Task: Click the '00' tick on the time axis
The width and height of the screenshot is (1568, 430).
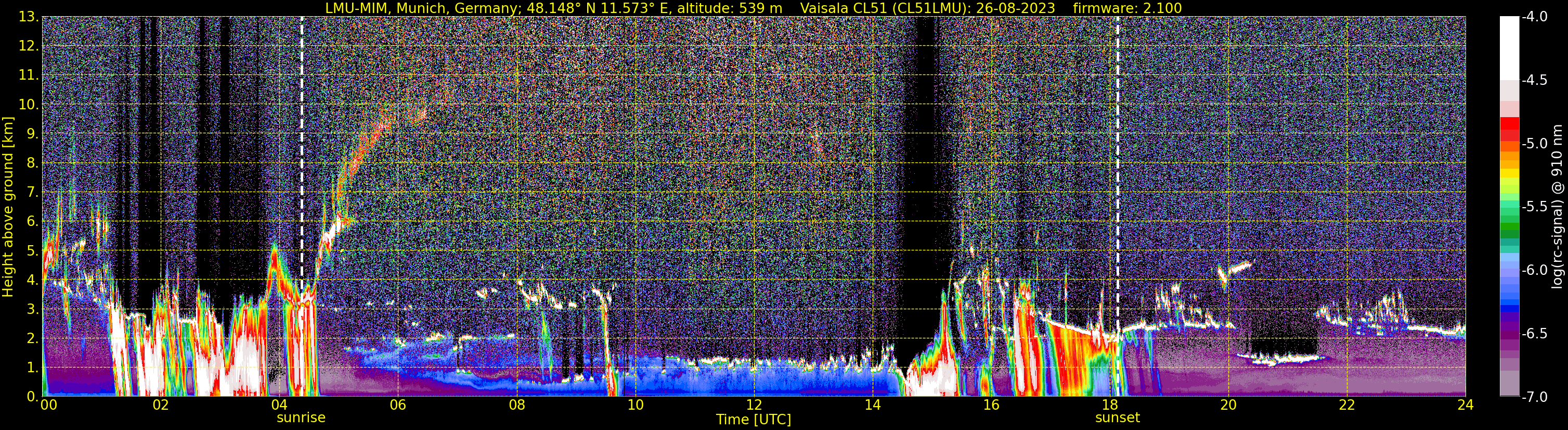Action: click(49, 405)
